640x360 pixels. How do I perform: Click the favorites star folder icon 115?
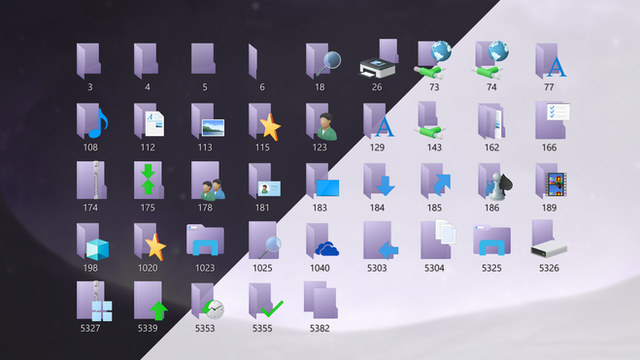264,122
